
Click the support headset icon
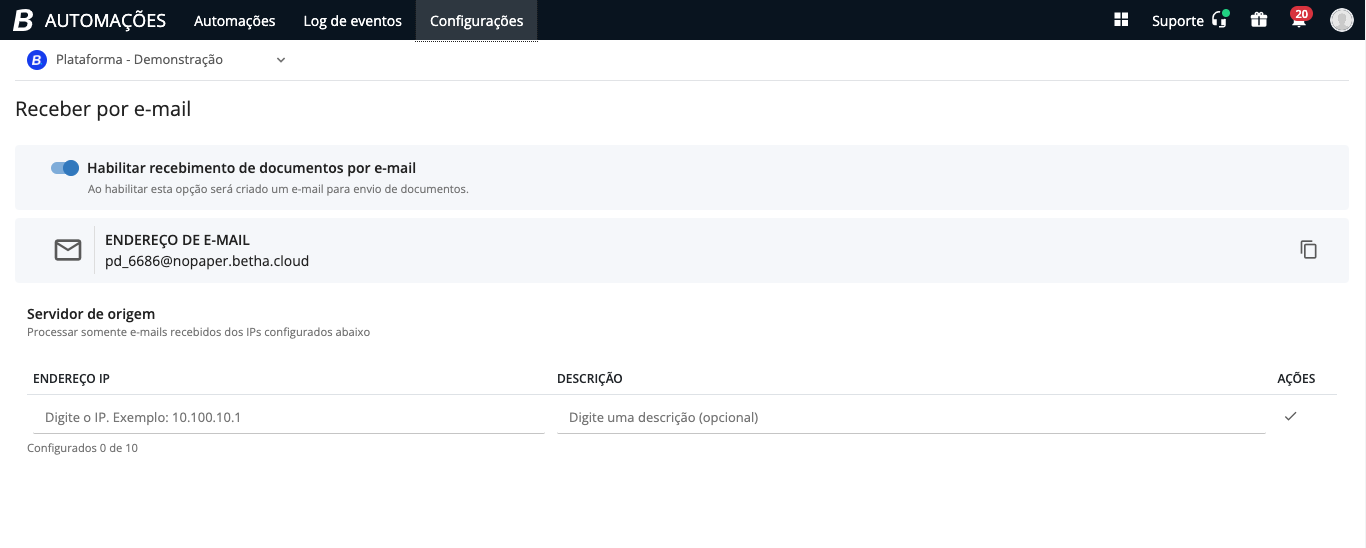coord(1219,20)
